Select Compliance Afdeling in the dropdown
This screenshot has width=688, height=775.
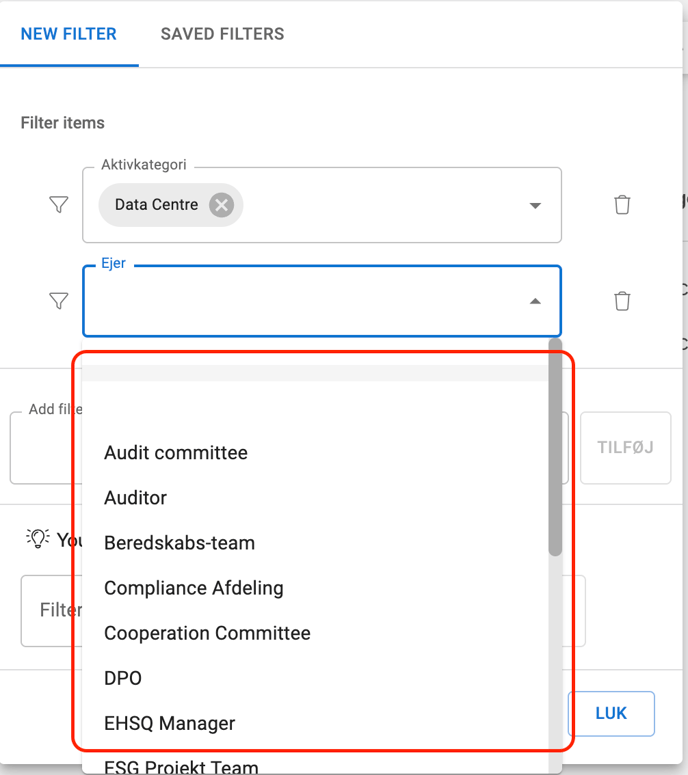[194, 588]
